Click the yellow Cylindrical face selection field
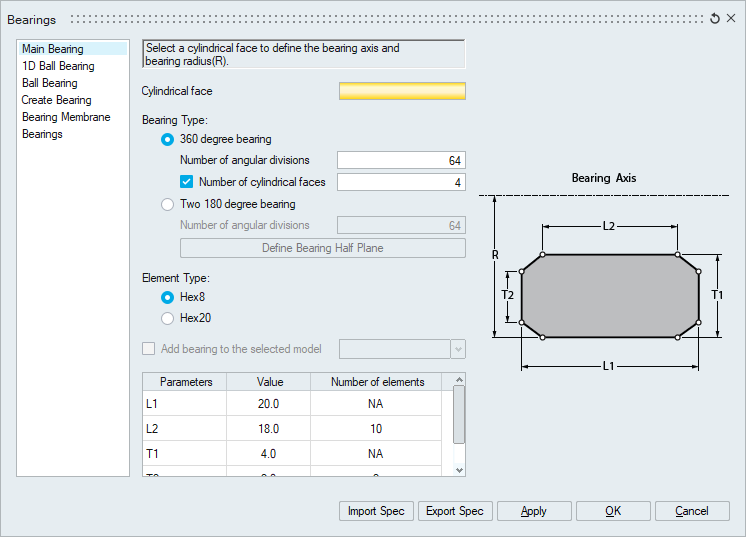The image size is (746, 537). [x=402, y=92]
